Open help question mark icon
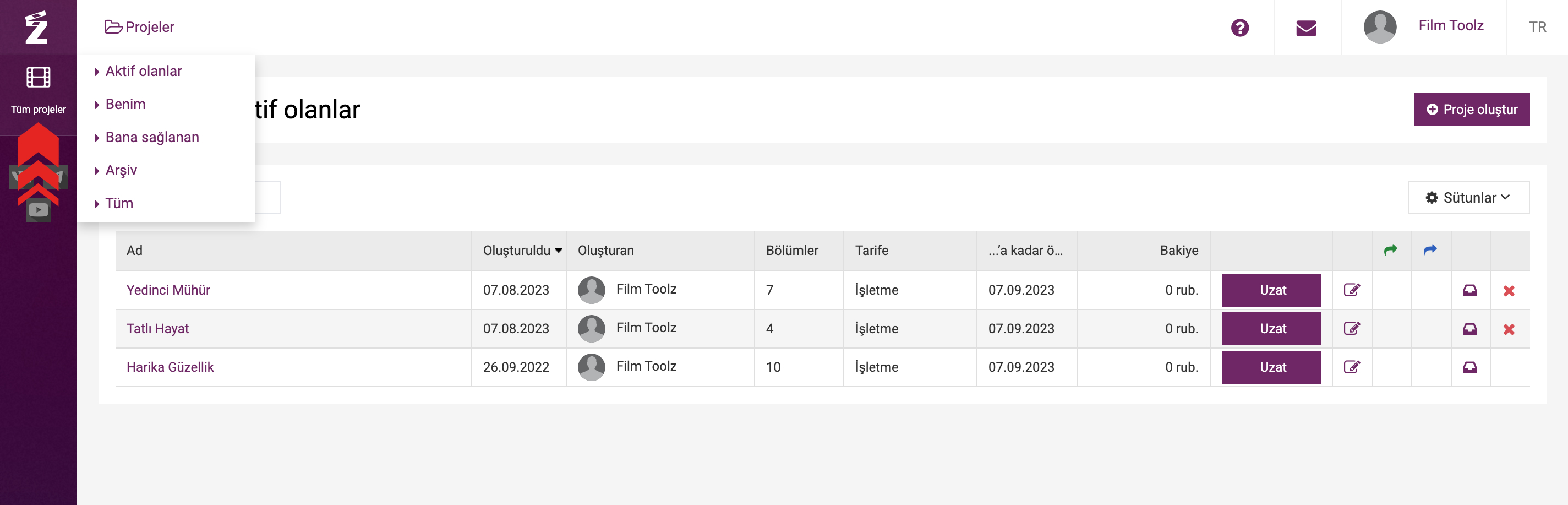 coord(1239,28)
